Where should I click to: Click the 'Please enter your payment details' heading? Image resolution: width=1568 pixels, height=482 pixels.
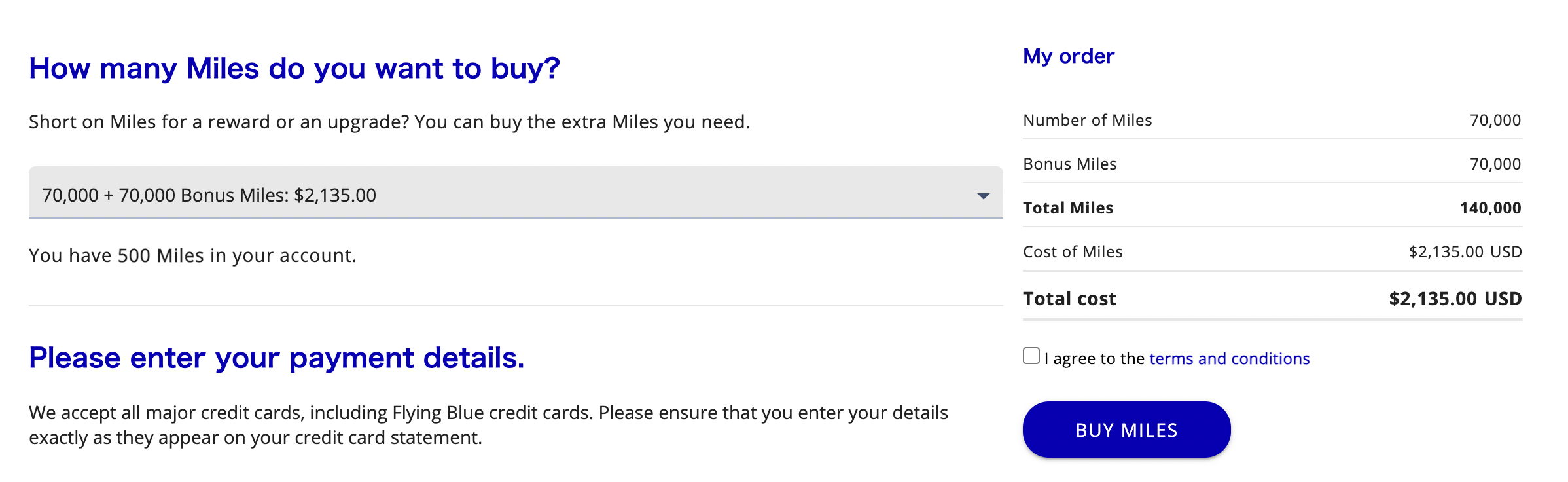pos(276,358)
